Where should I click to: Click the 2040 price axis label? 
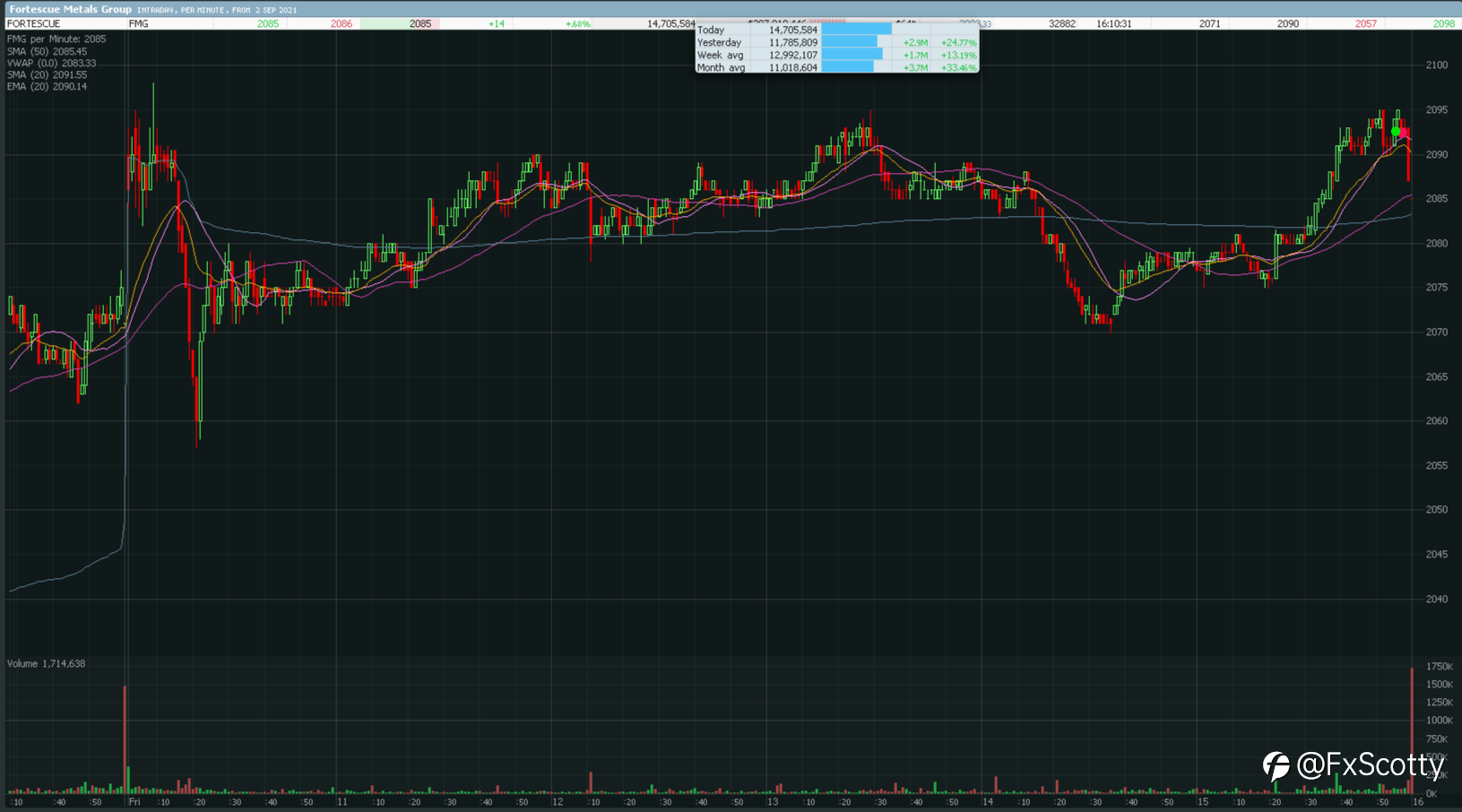[x=1437, y=599]
